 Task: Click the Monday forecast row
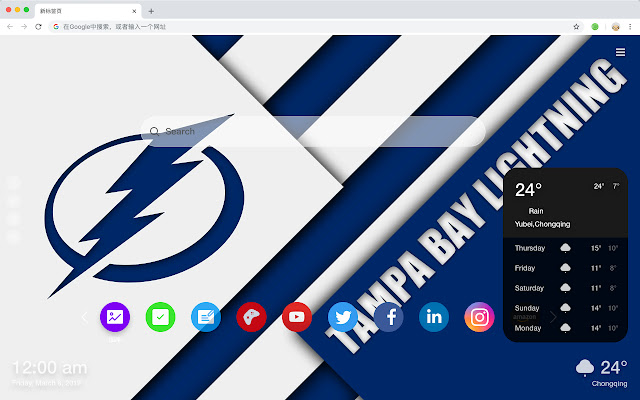pyautogui.click(x=566, y=328)
